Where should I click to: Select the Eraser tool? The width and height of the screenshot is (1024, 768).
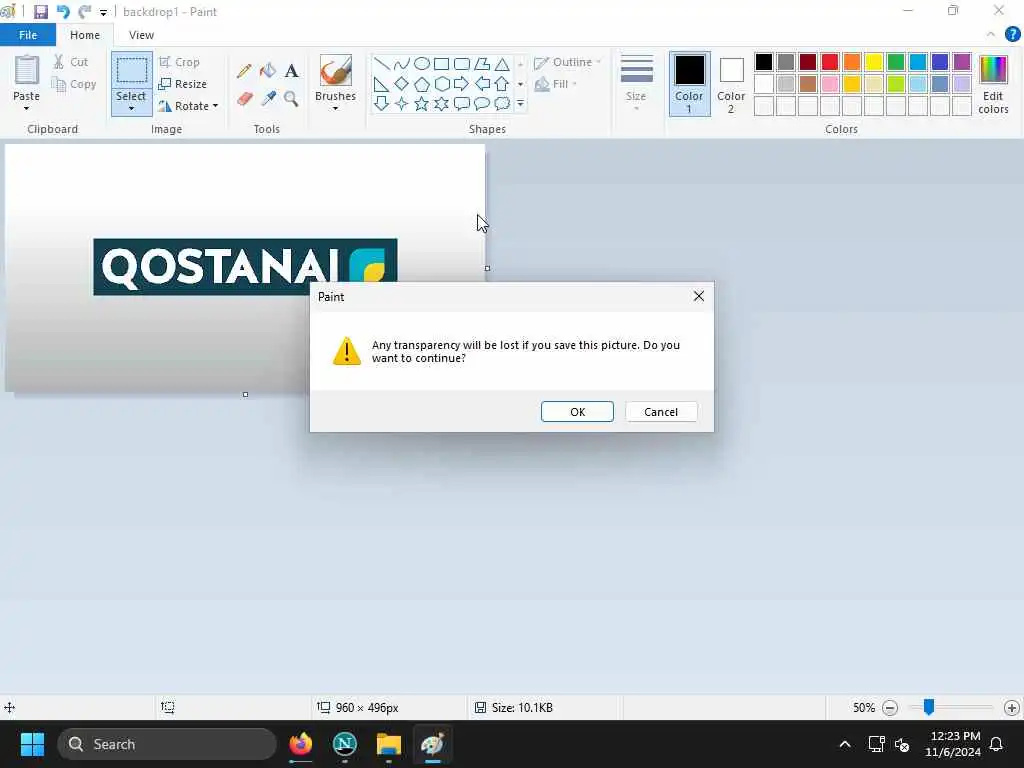(x=244, y=99)
